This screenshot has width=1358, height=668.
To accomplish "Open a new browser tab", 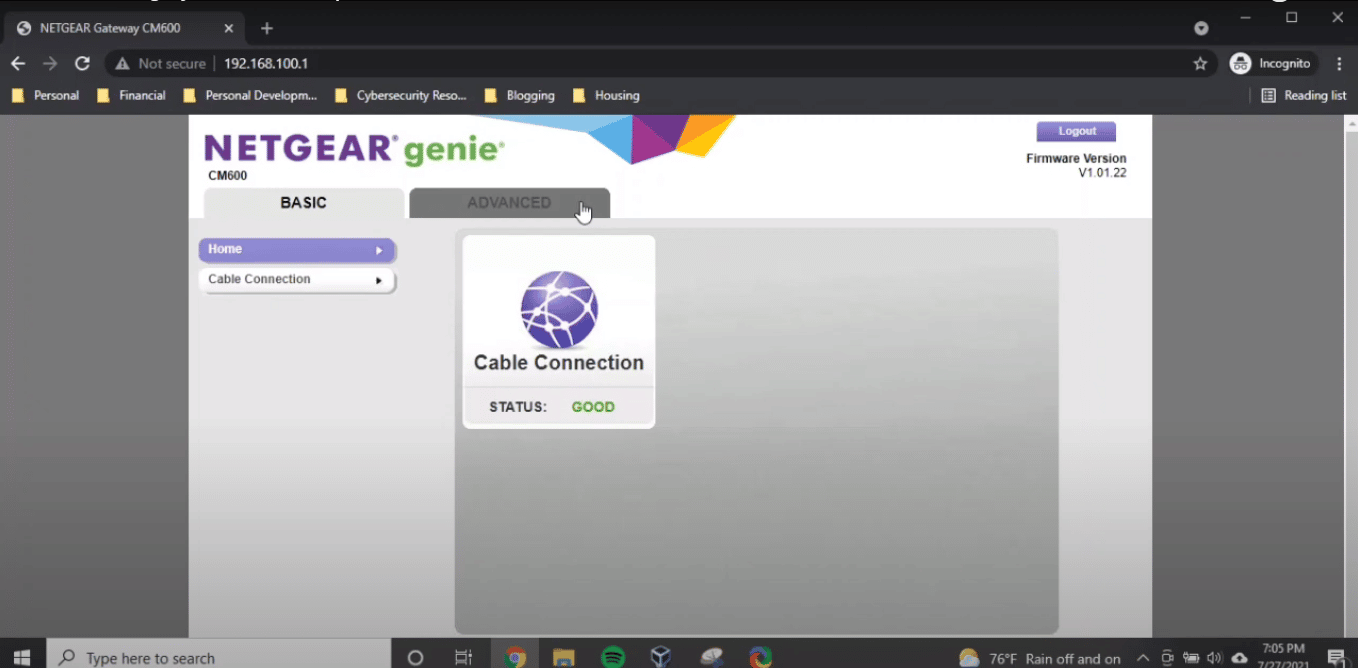I will tap(267, 28).
